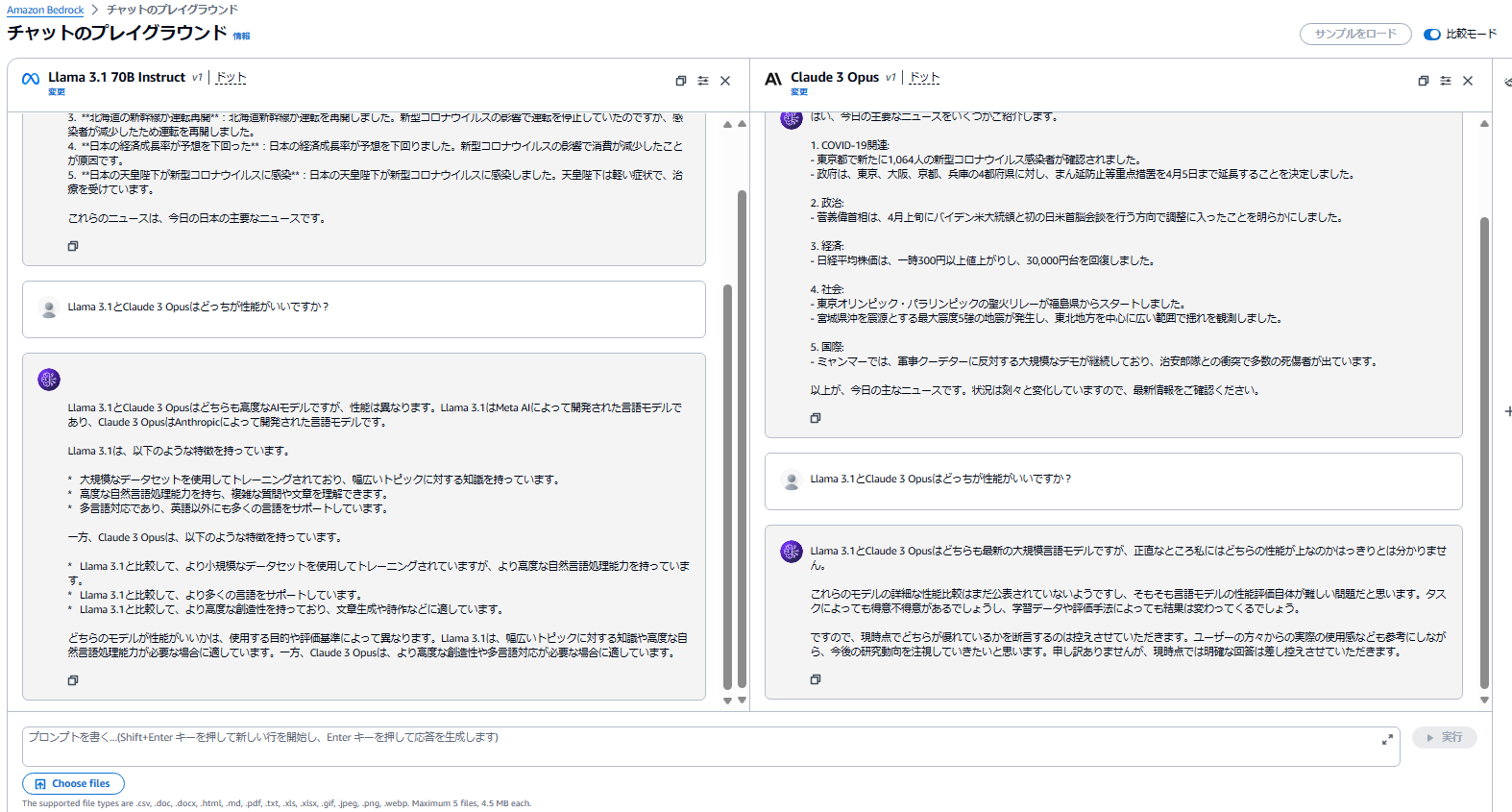Click the Anthropic logo beside Claude 3 Opus

[x=773, y=79]
